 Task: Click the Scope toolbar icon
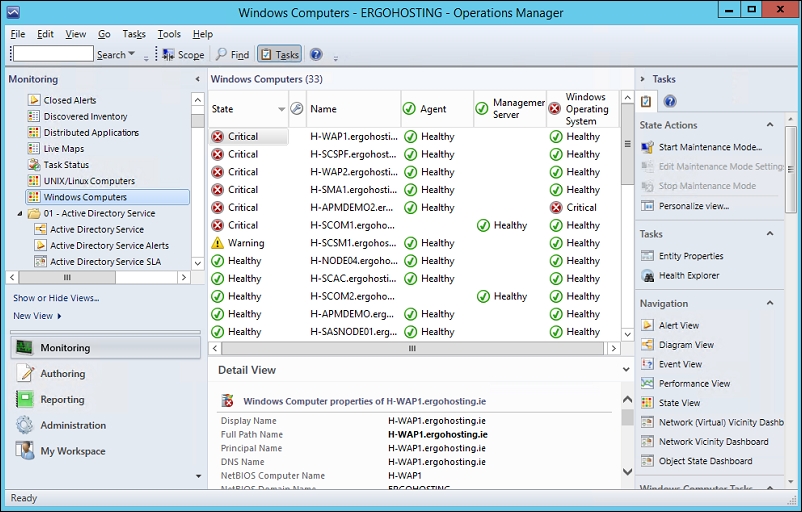click(x=168, y=54)
